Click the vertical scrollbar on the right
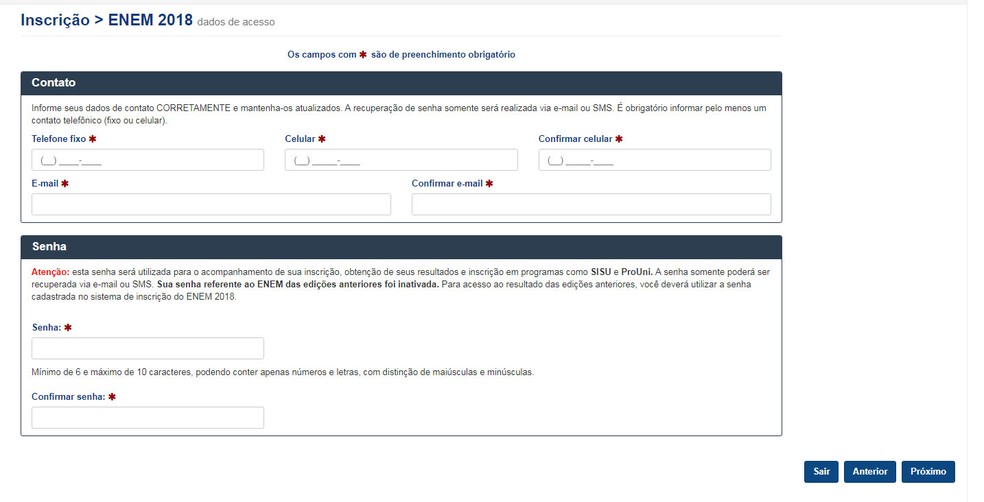Image resolution: width=984 pixels, height=502 pixels. coord(975,250)
